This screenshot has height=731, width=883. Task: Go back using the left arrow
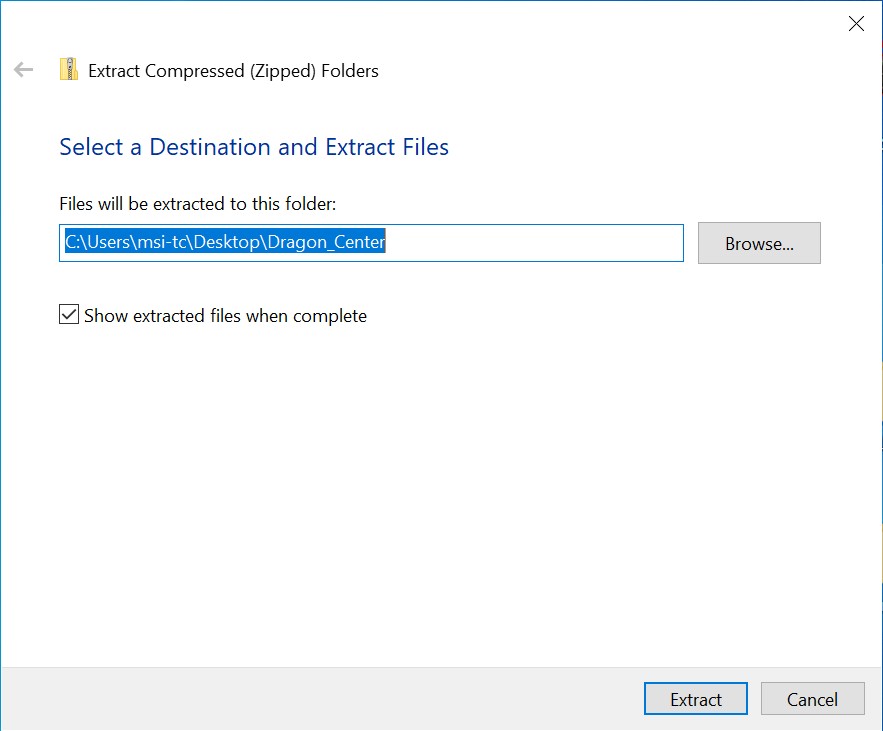coord(24,70)
